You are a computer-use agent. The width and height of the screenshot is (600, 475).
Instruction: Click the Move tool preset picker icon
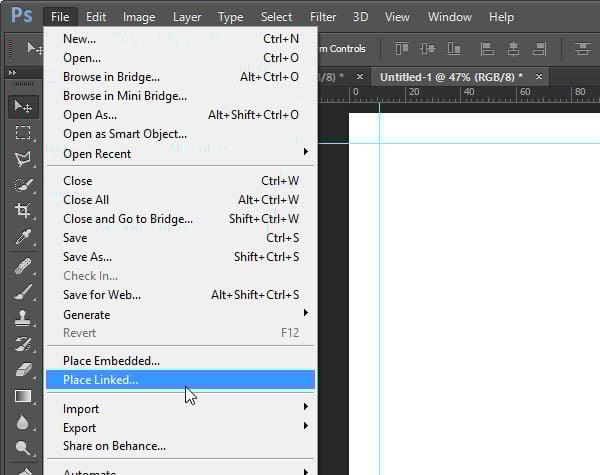(x=34, y=49)
